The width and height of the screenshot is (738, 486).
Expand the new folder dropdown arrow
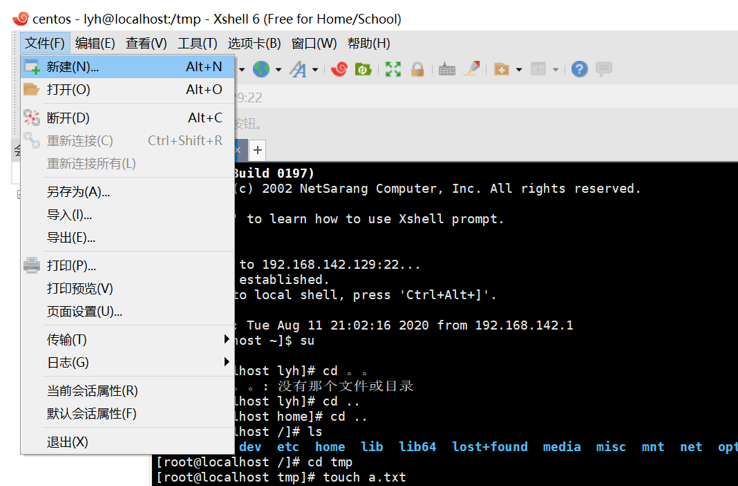coord(519,70)
